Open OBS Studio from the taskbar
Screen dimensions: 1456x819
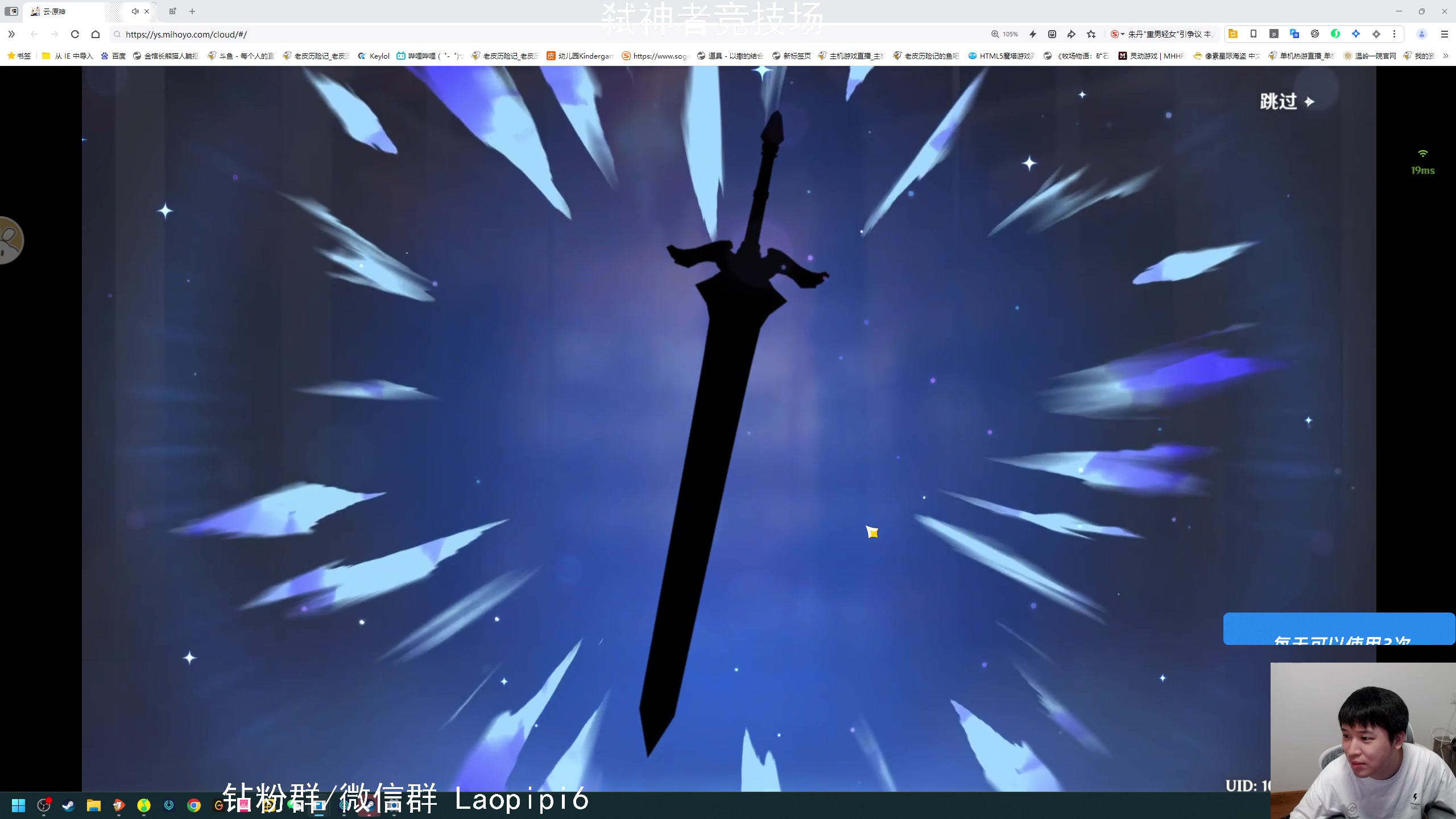coord(44,805)
